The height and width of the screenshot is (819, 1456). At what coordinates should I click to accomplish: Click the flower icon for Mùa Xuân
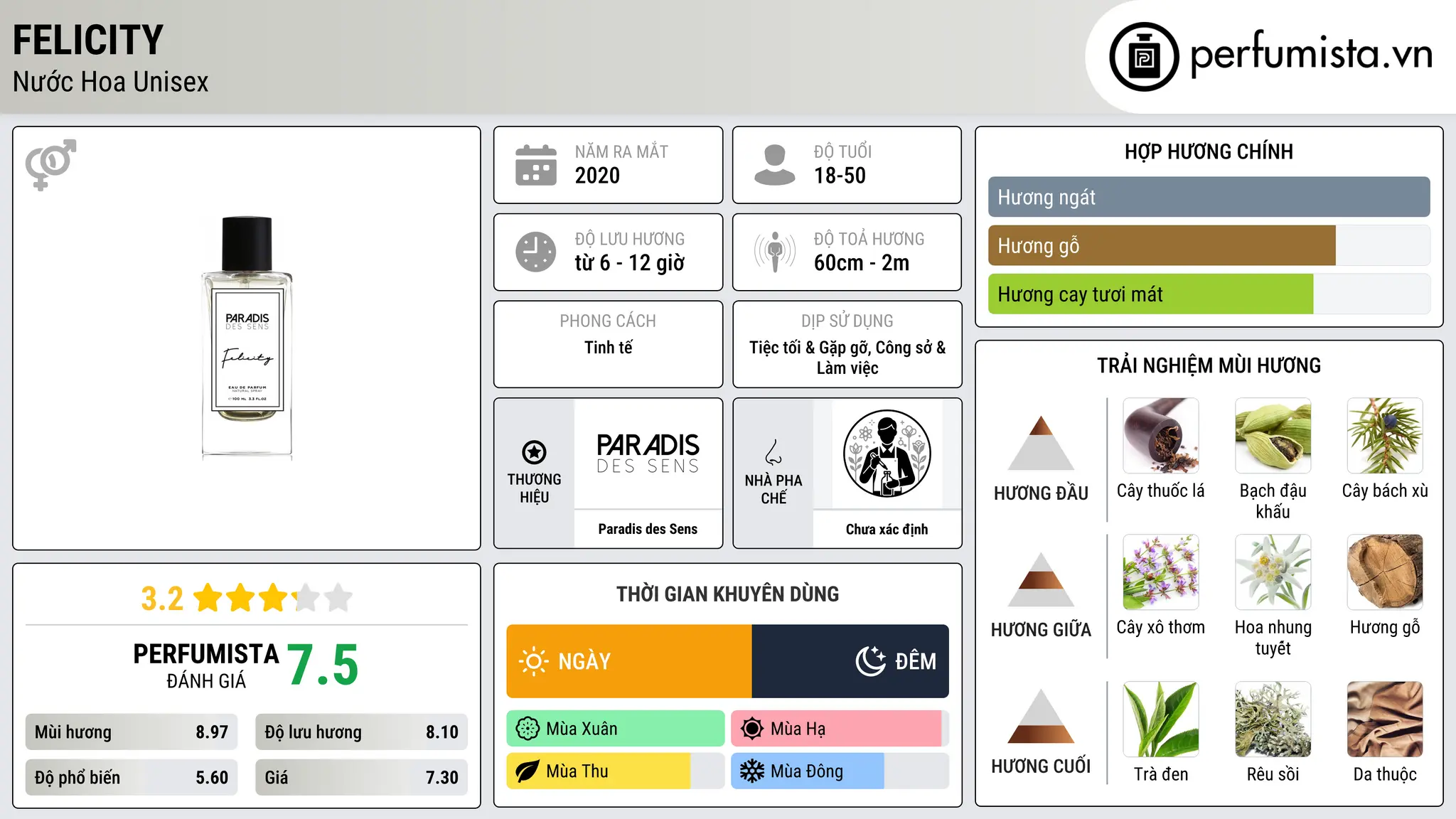pyautogui.click(x=528, y=729)
